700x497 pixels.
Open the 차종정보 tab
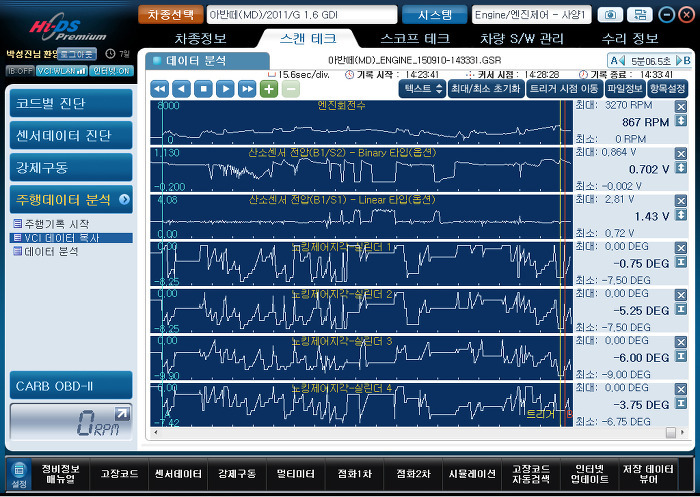[x=200, y=39]
